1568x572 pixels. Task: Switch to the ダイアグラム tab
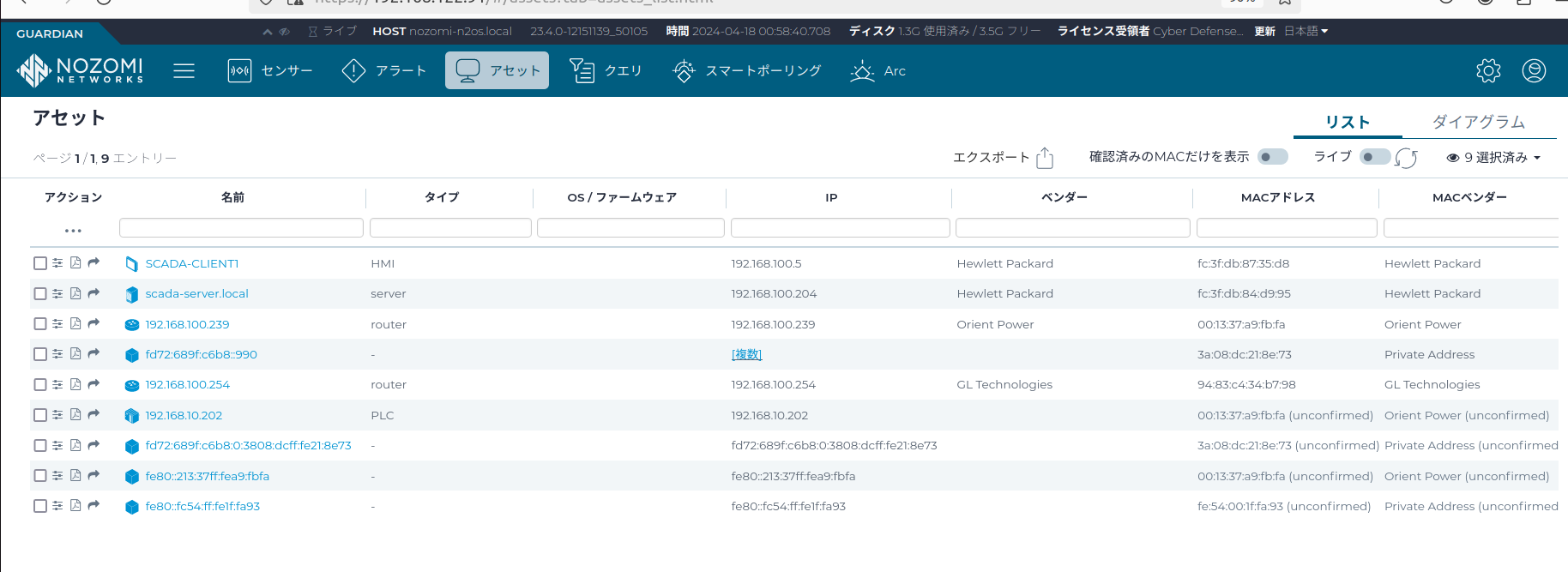pyautogui.click(x=1478, y=122)
